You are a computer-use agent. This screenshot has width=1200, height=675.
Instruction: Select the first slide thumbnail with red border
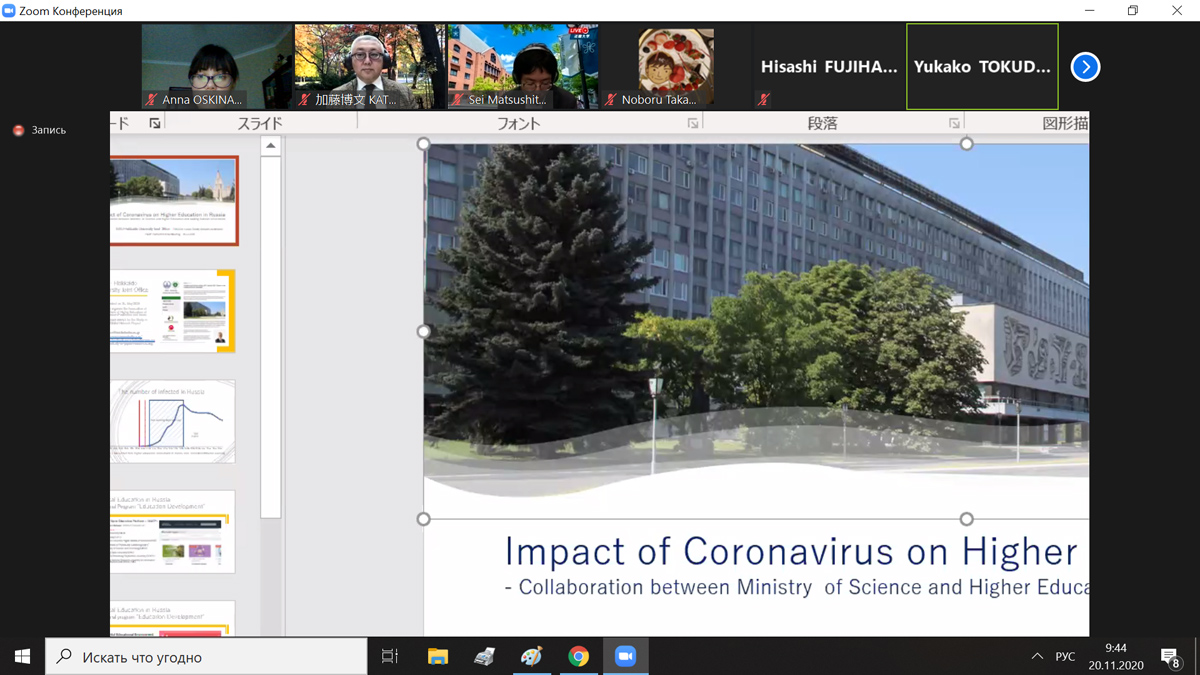click(174, 201)
